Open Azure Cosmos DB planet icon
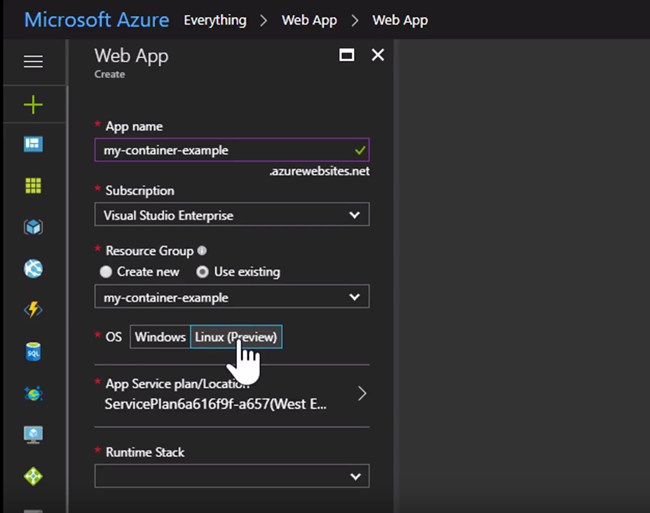The image size is (650, 513). [x=33, y=393]
